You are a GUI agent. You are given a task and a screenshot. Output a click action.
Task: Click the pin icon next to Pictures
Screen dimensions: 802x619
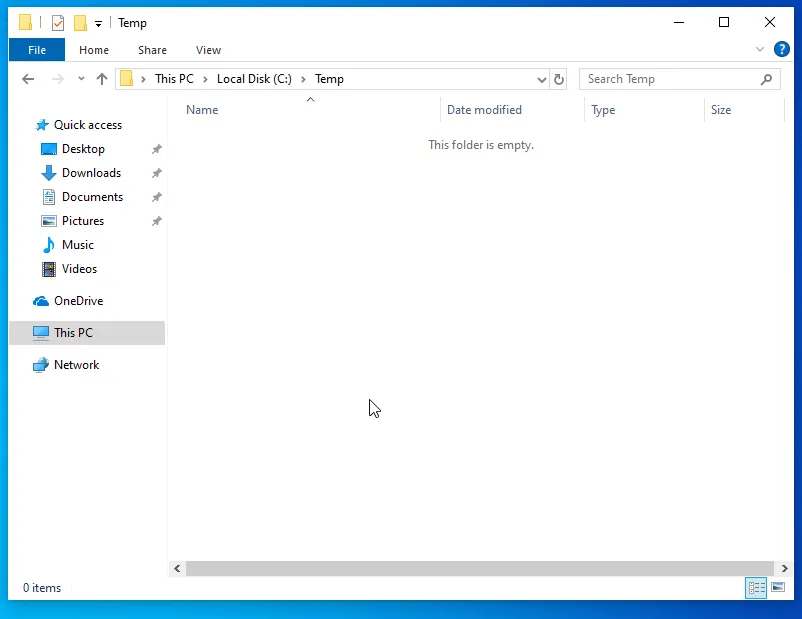157,221
